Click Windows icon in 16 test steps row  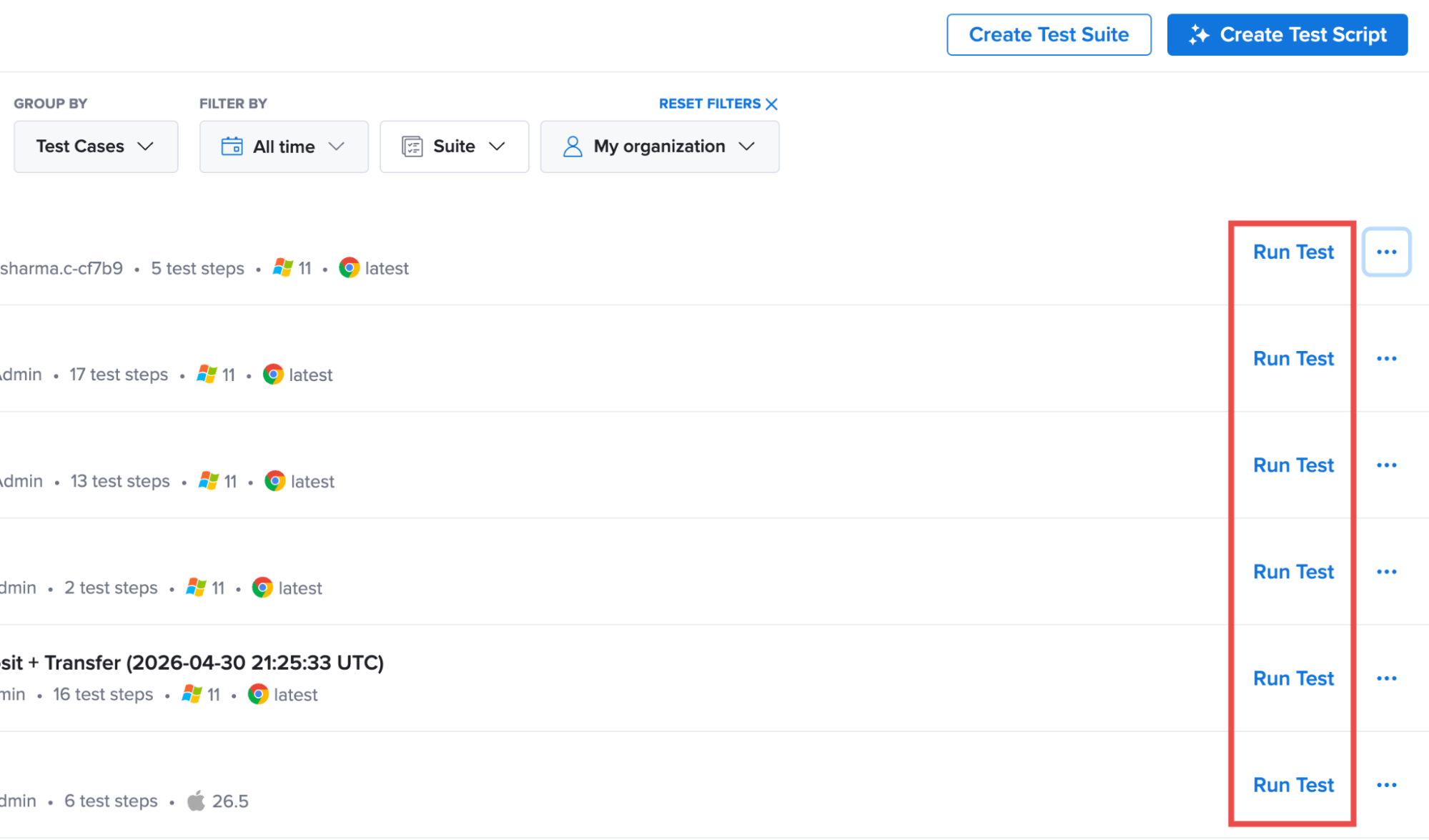tap(192, 693)
